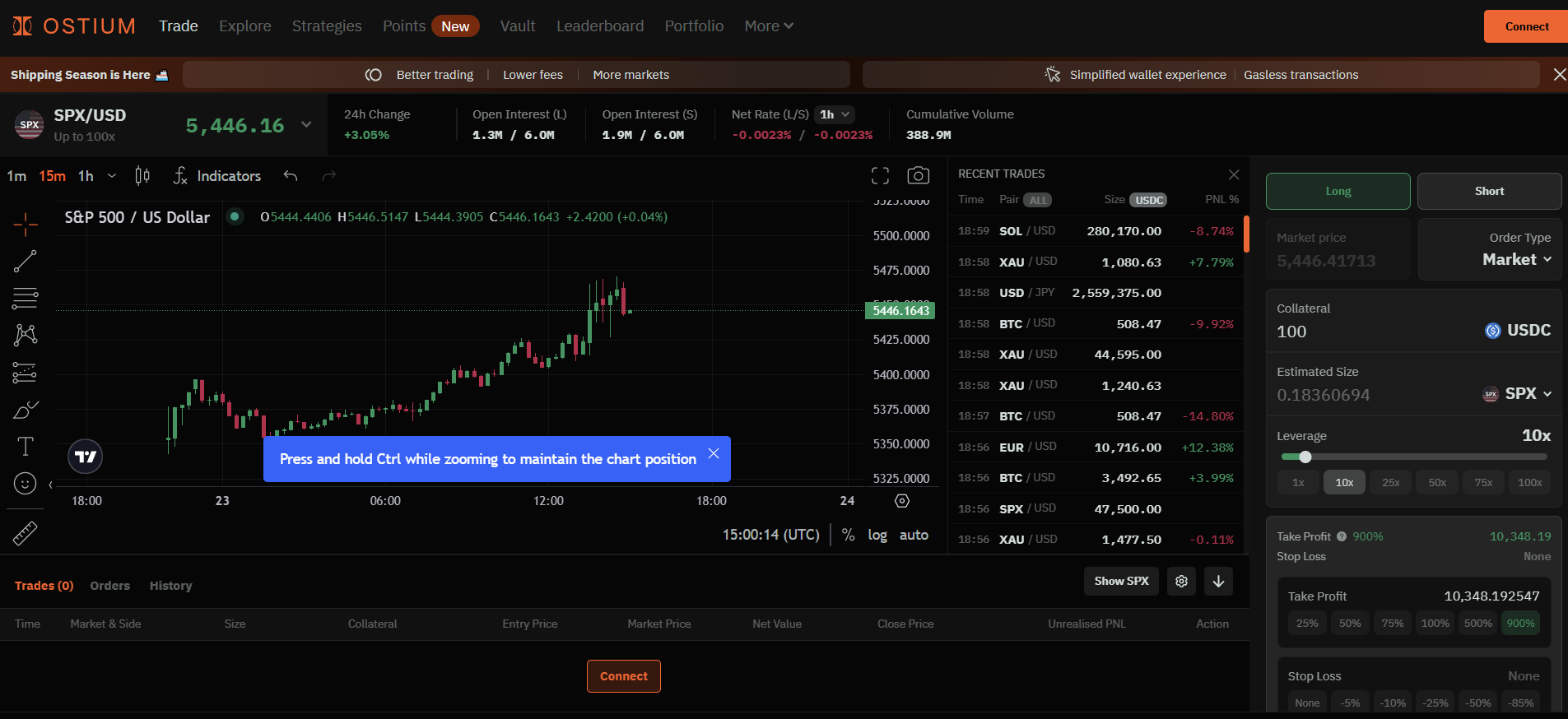Open the forecasting and measurement tool
1568x719 pixels.
(26, 373)
